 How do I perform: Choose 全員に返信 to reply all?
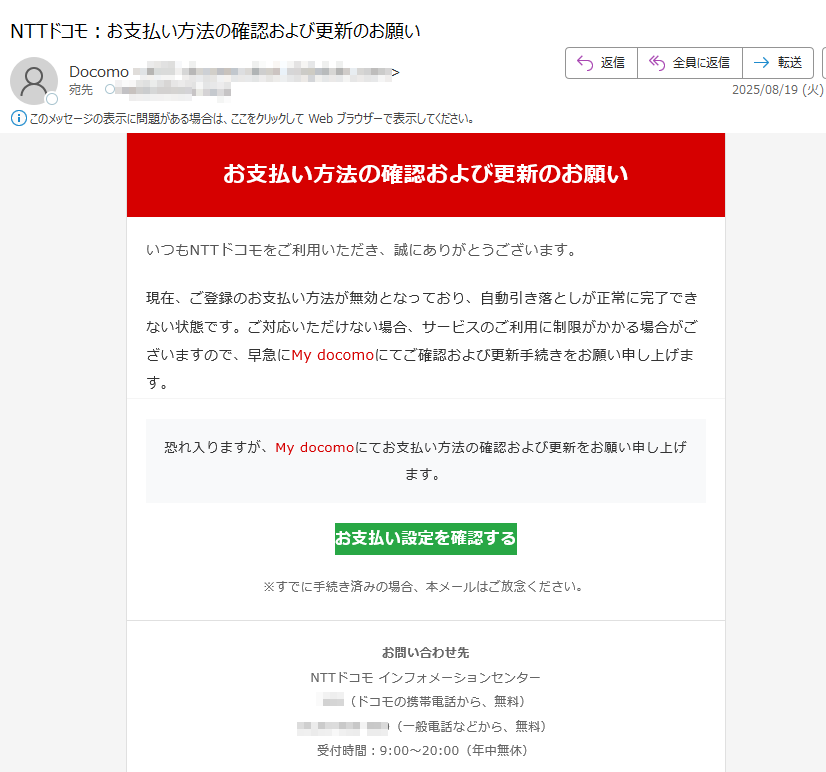coord(690,63)
